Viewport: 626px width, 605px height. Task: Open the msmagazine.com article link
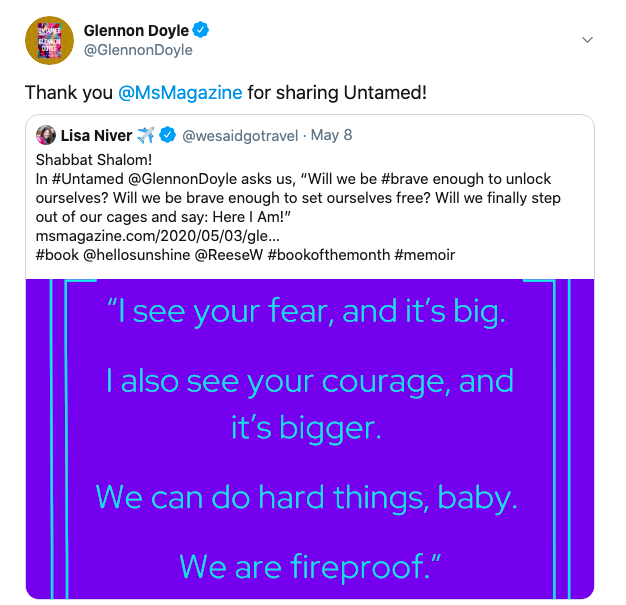[158, 236]
